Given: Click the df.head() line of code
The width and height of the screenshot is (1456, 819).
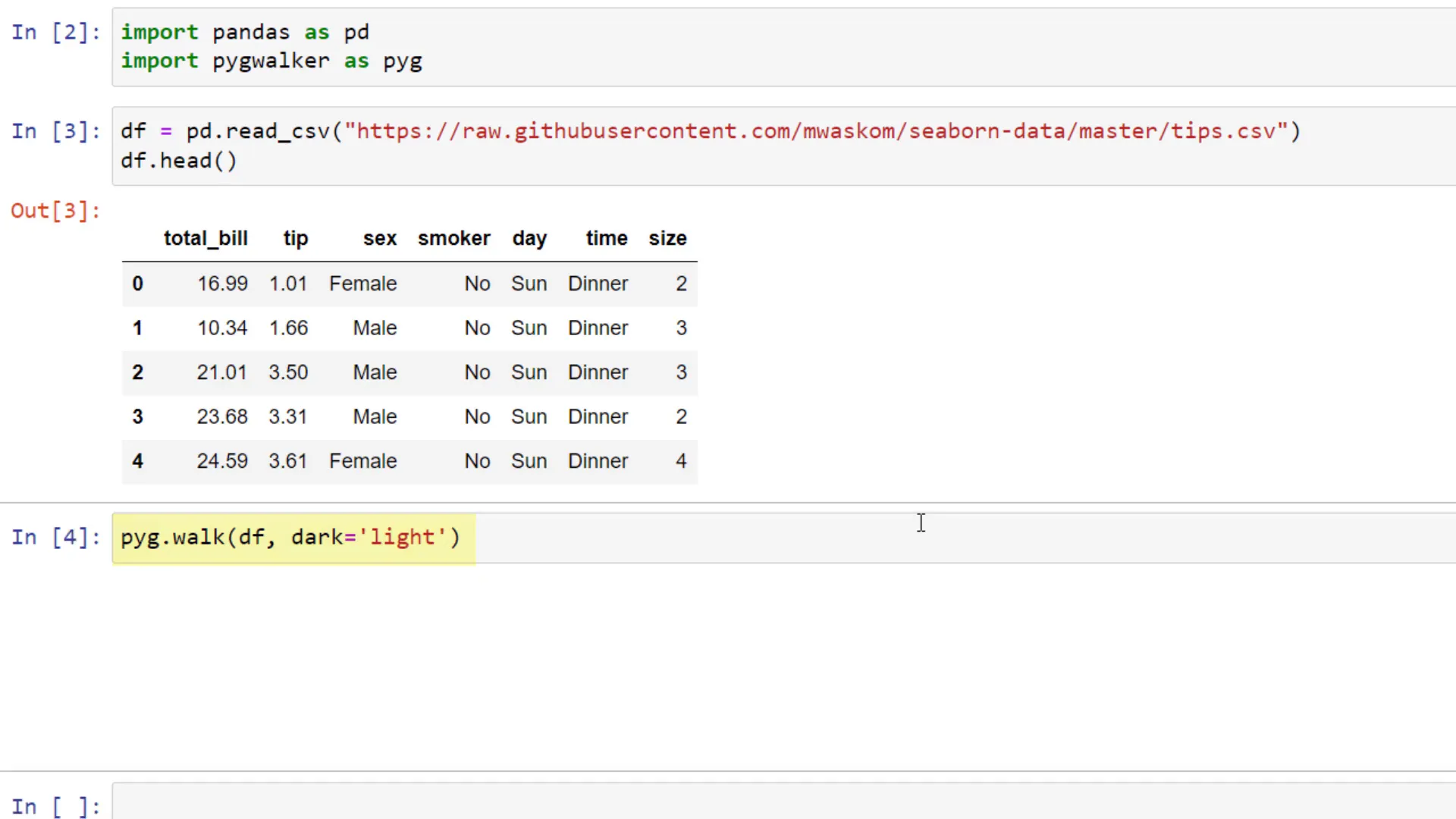Looking at the screenshot, I should (x=178, y=161).
